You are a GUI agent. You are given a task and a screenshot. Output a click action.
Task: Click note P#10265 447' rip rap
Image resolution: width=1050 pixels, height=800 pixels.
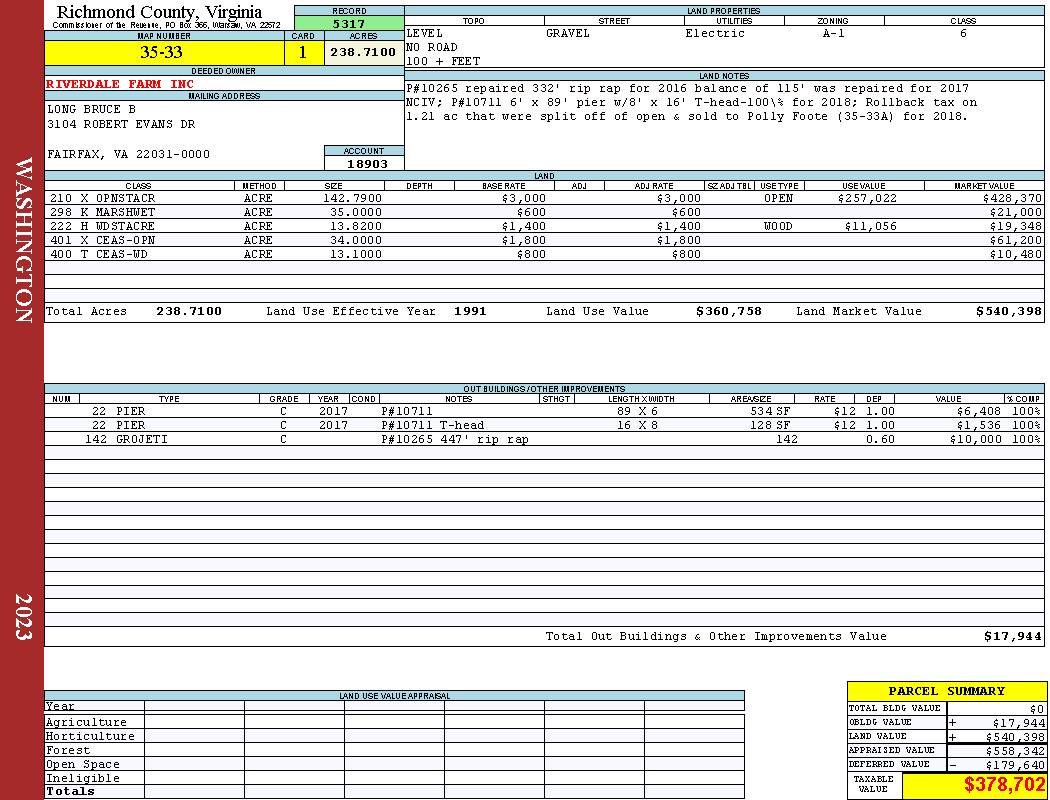click(x=455, y=439)
